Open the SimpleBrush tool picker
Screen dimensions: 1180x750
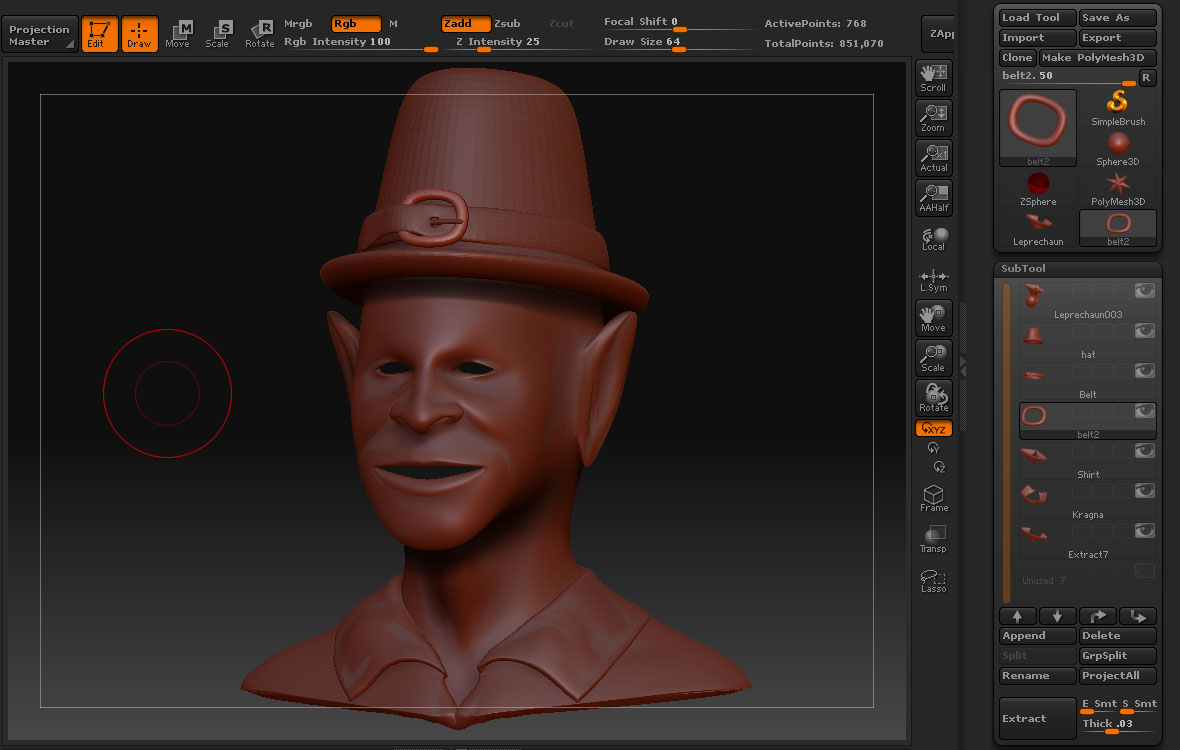tap(1117, 109)
